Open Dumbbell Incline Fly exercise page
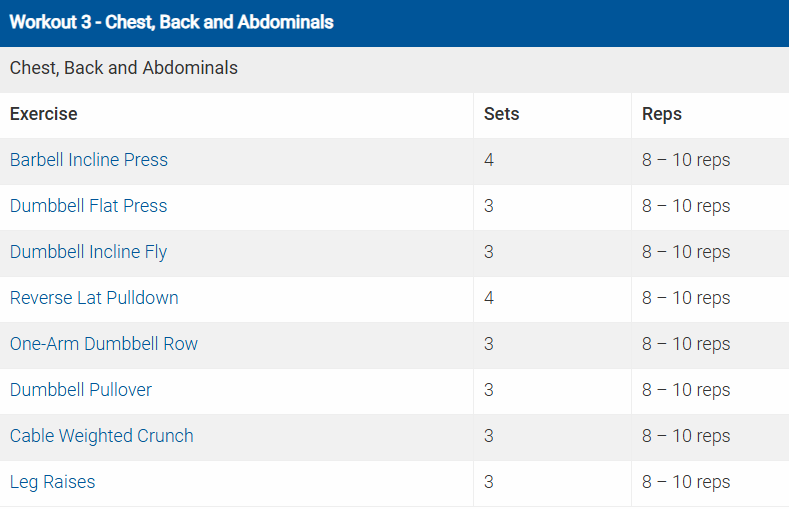The width and height of the screenshot is (789, 509). click(88, 252)
